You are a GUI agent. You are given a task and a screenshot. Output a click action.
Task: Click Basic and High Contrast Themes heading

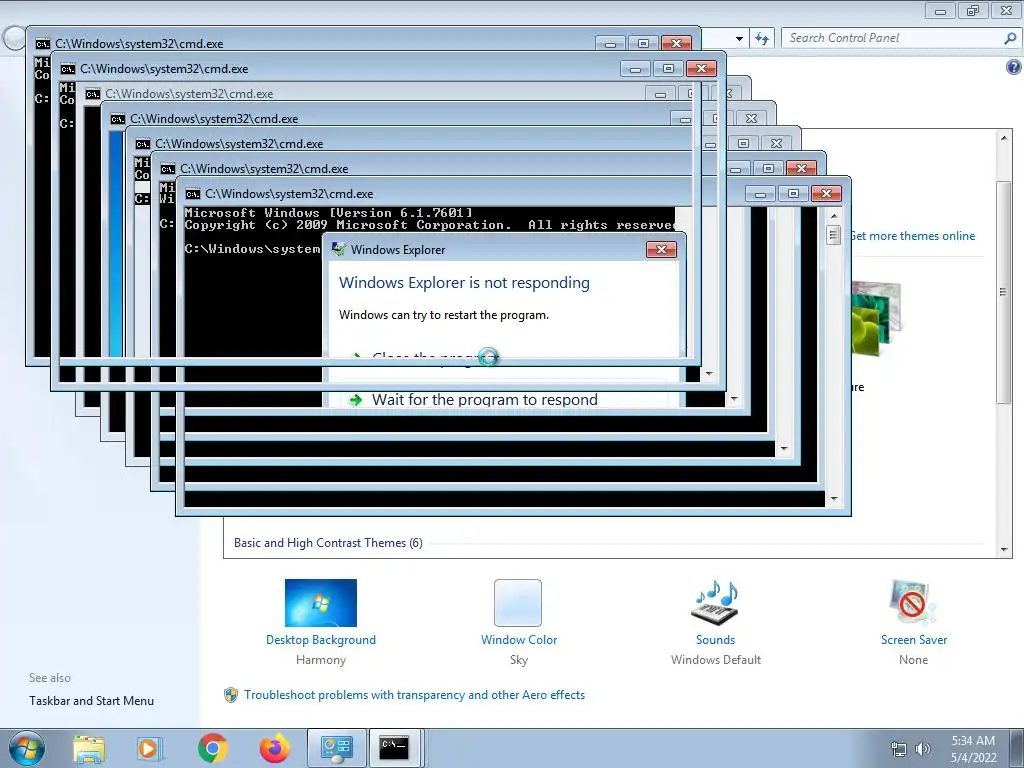click(x=328, y=543)
